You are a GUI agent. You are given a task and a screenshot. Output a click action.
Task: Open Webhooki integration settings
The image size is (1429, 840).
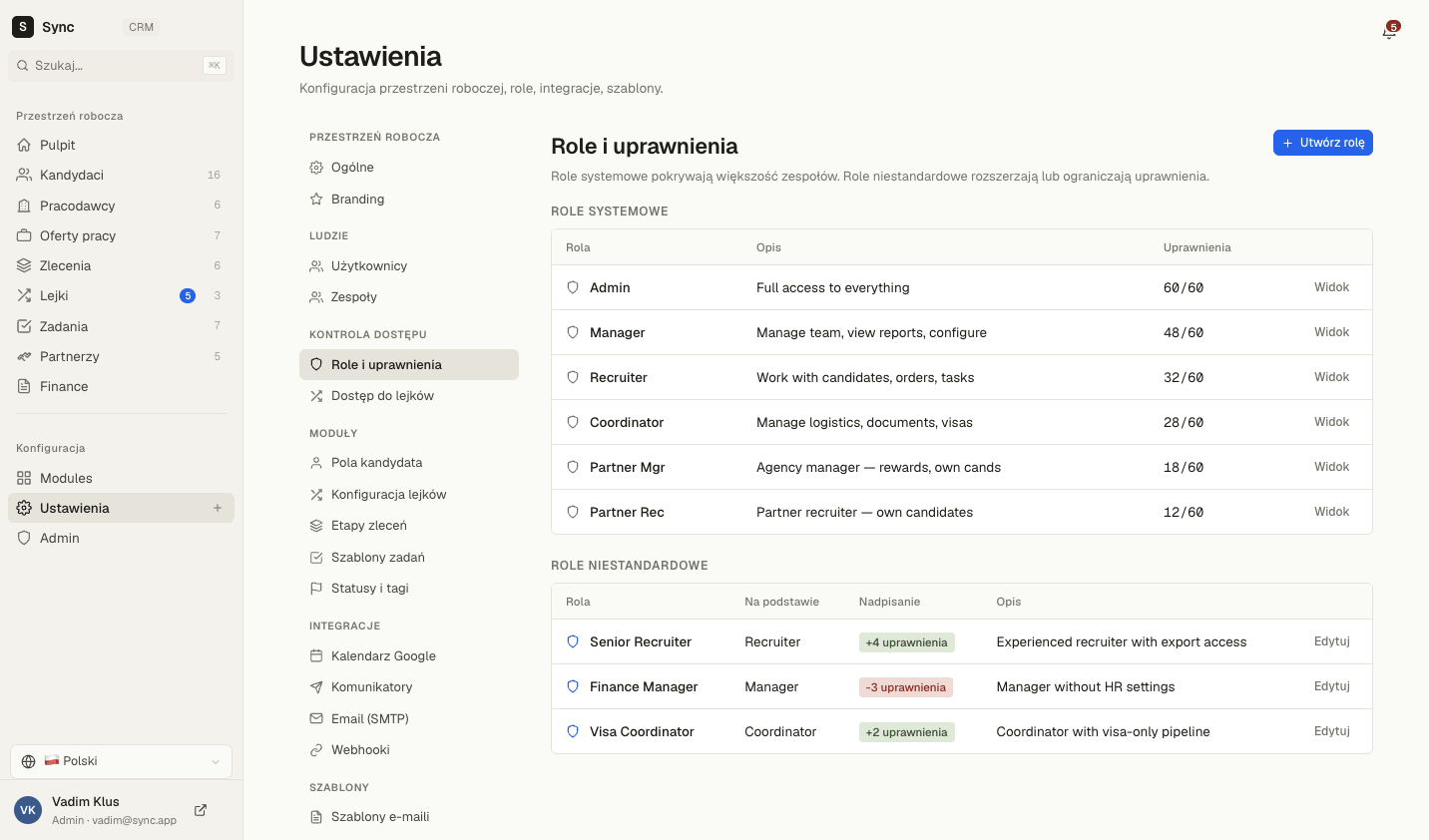coord(409,750)
